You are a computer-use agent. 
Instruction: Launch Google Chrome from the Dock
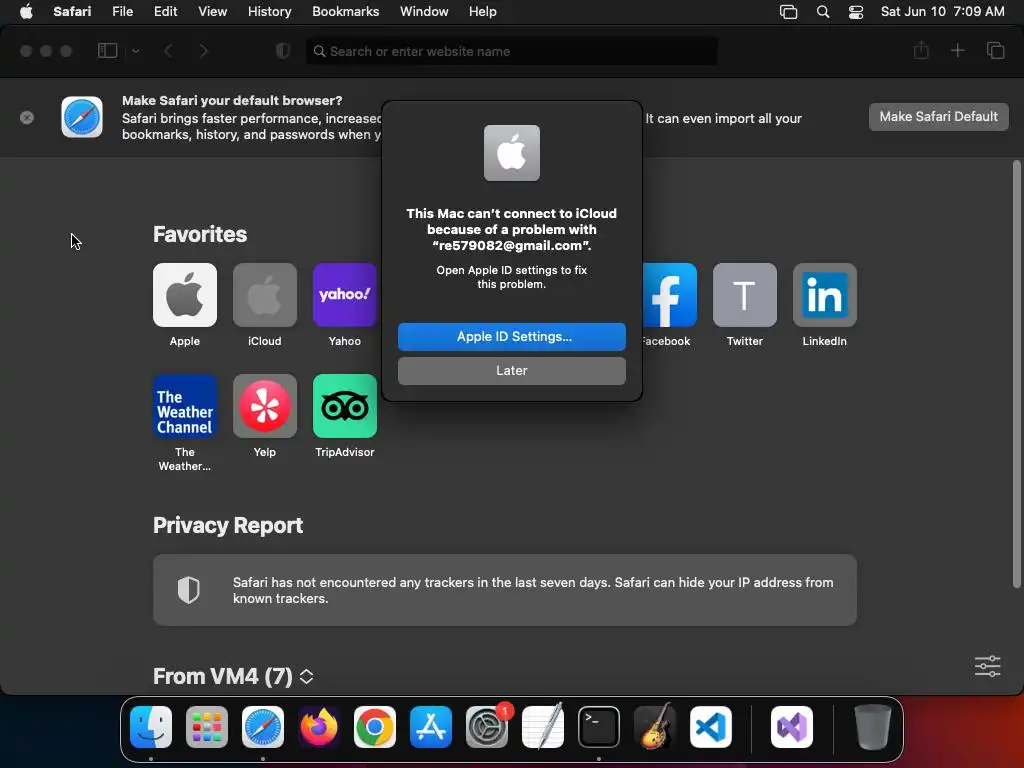tap(375, 727)
